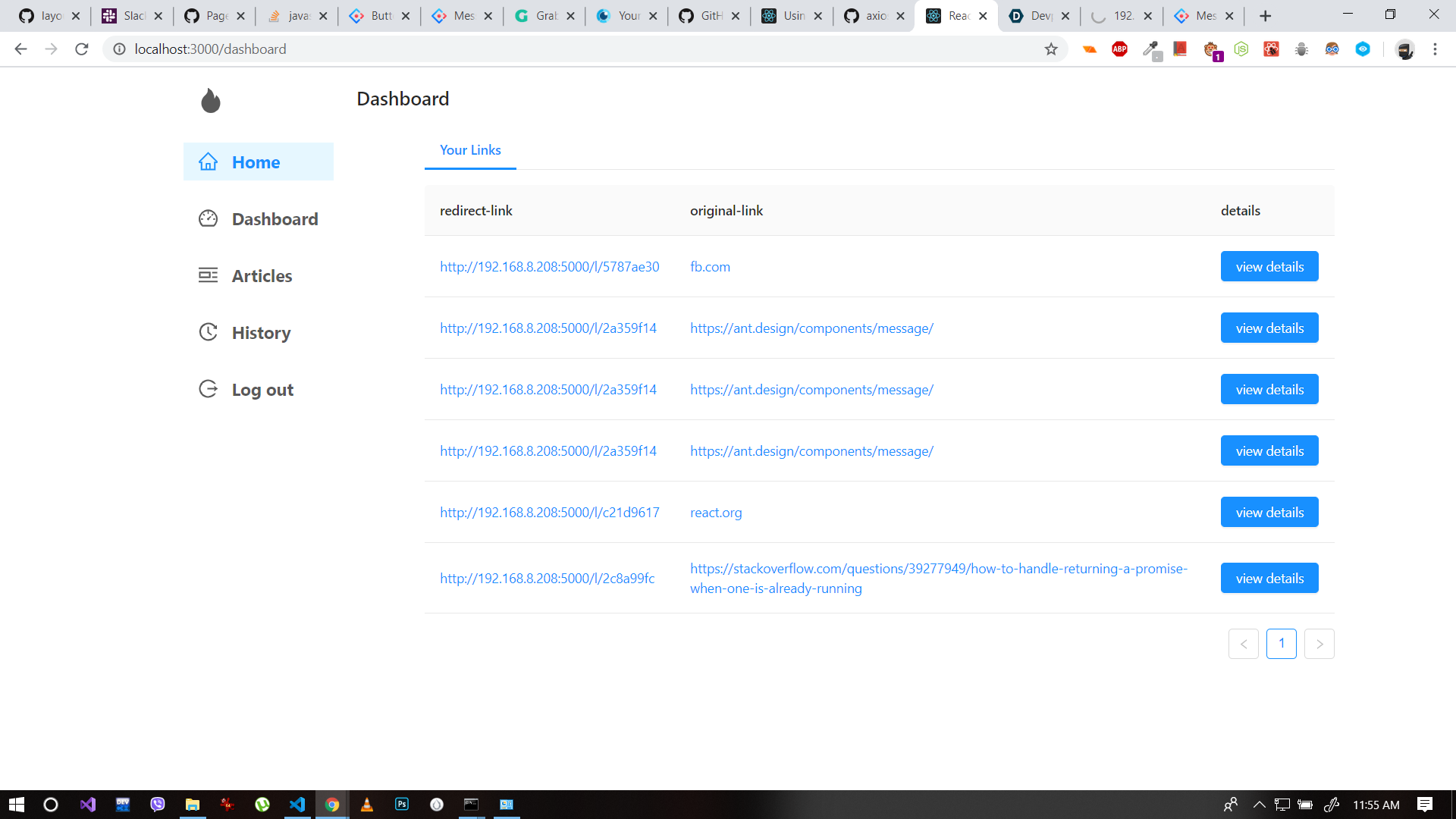Click the Log out icon
Viewport: 1456px width, 819px height.
[x=208, y=389]
